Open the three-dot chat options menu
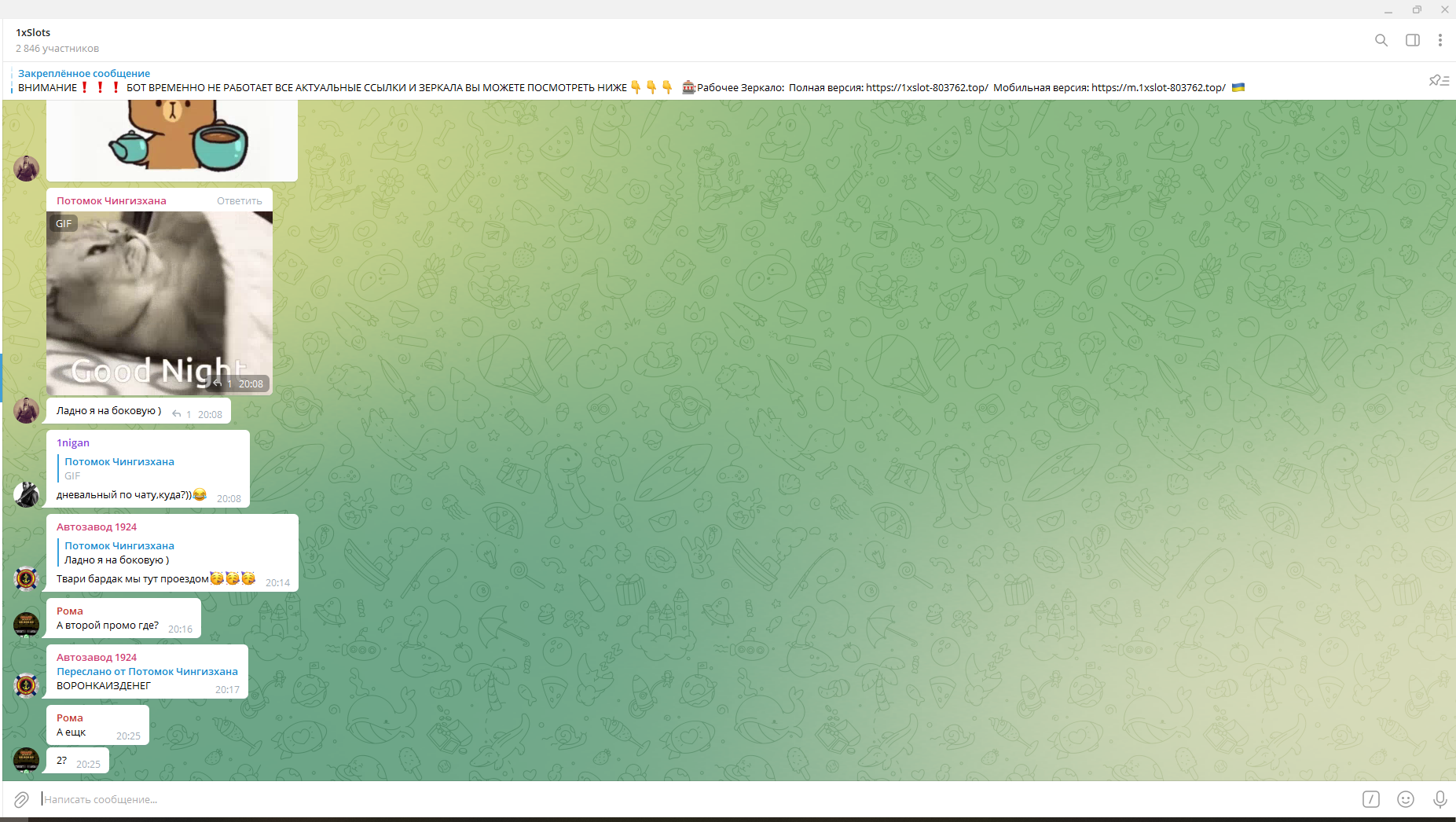This screenshot has width=1456, height=822. [x=1439, y=40]
